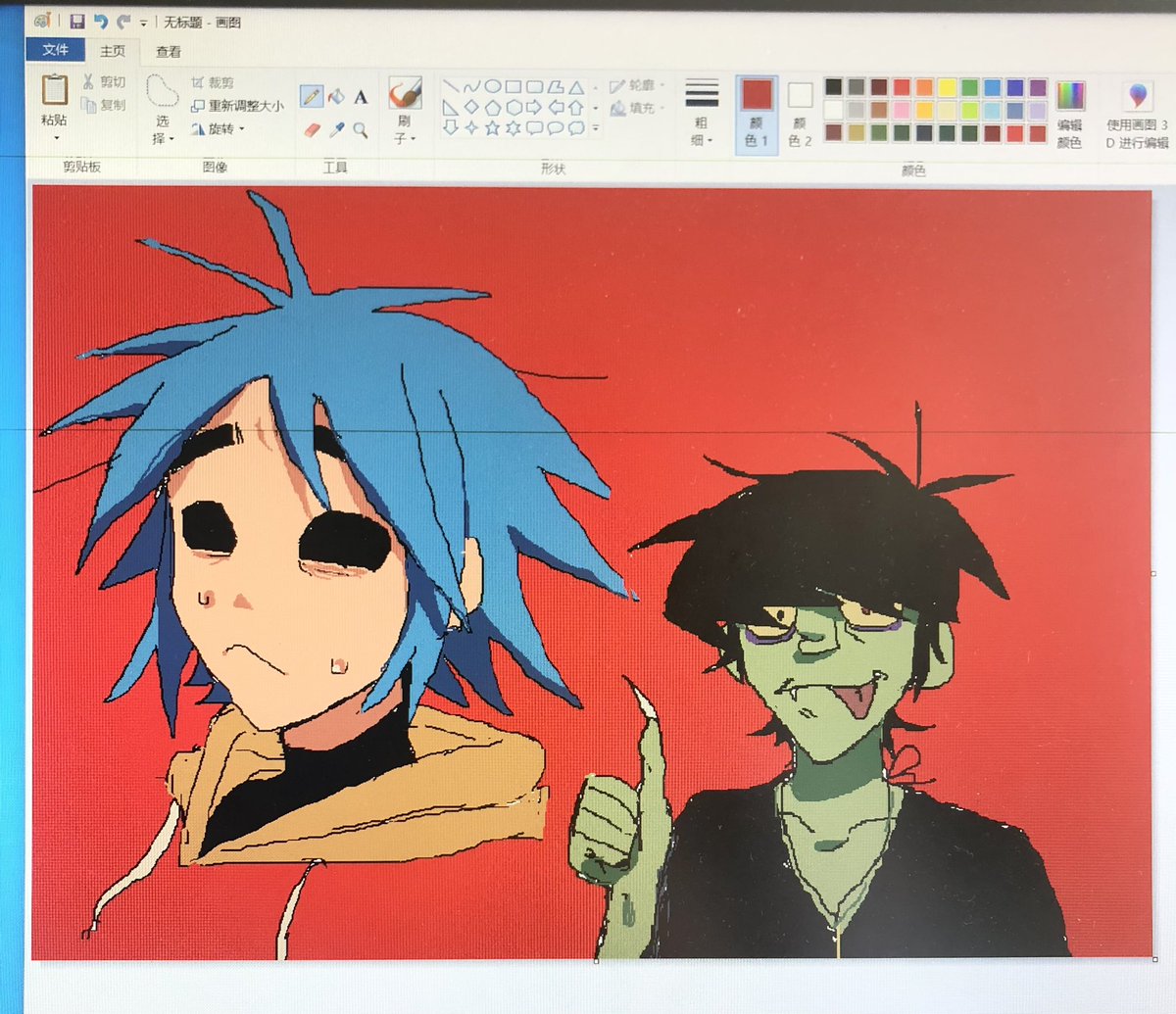This screenshot has height=1014, width=1176.
Task: Pick the green color swatch in top row
Action: [969, 87]
